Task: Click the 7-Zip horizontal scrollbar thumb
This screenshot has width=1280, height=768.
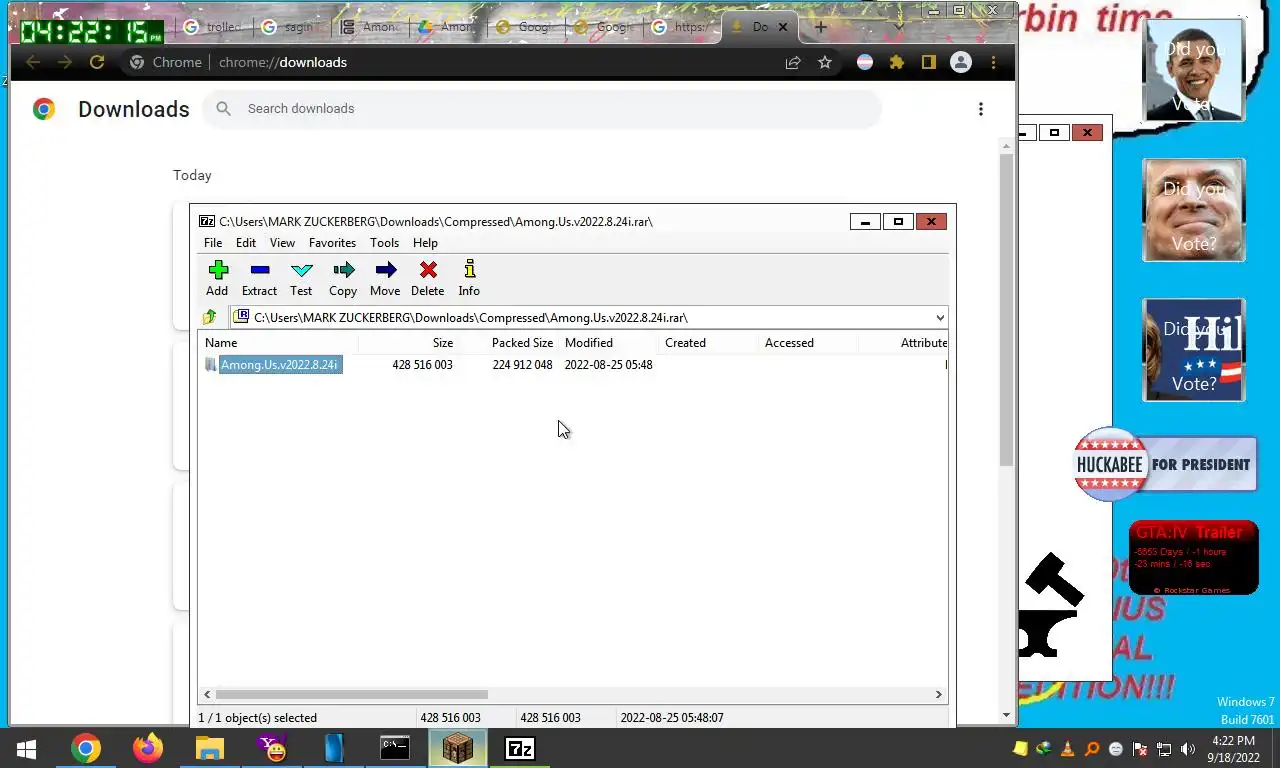Action: pos(352,694)
